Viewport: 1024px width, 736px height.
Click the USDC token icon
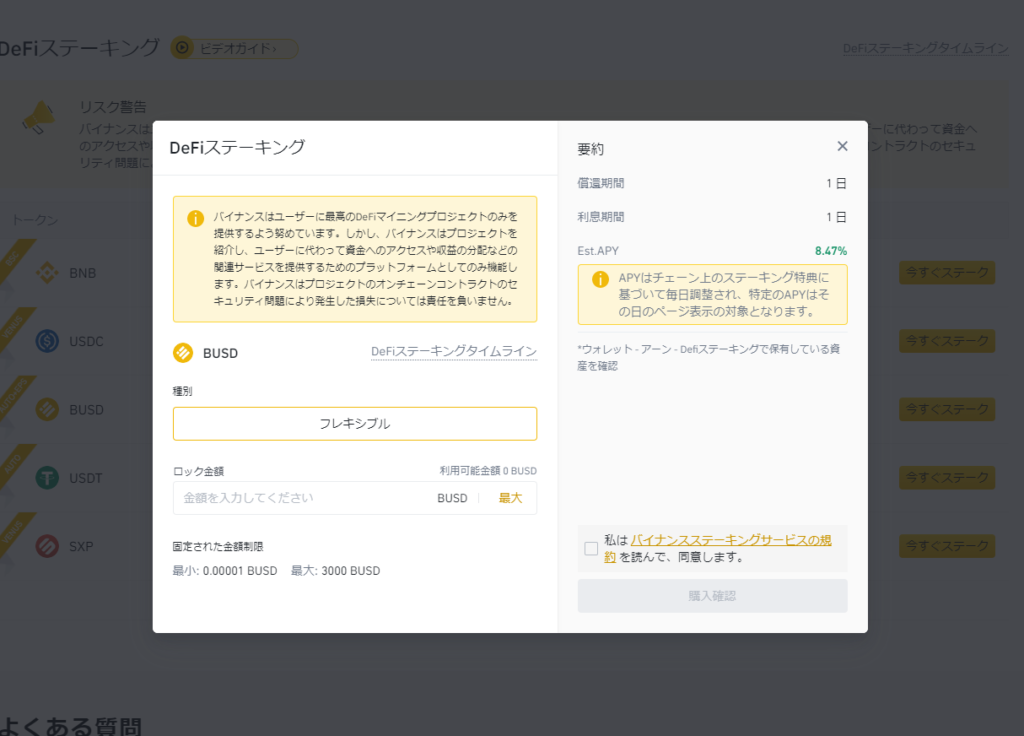pyautogui.click(x=47, y=341)
